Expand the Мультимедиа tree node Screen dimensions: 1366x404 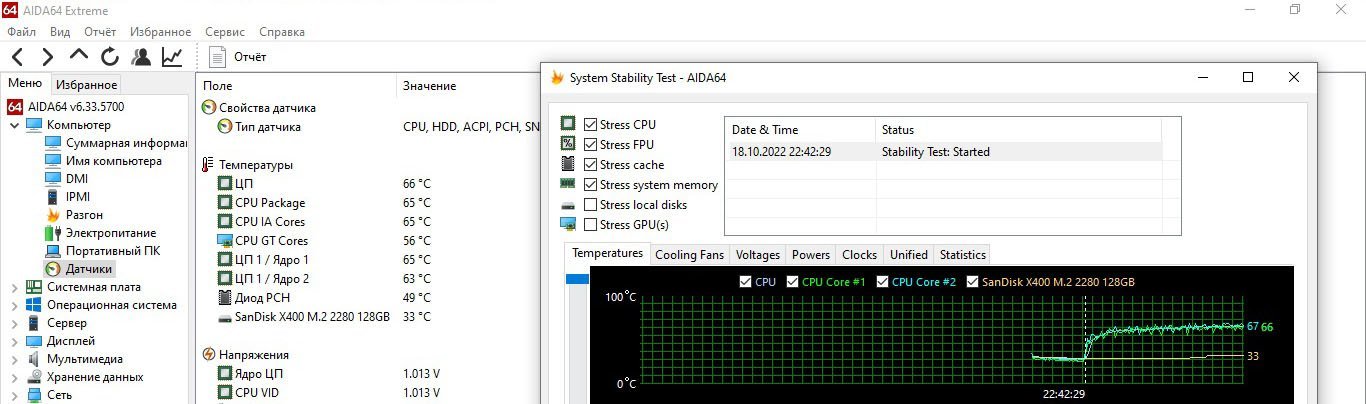click(x=14, y=359)
